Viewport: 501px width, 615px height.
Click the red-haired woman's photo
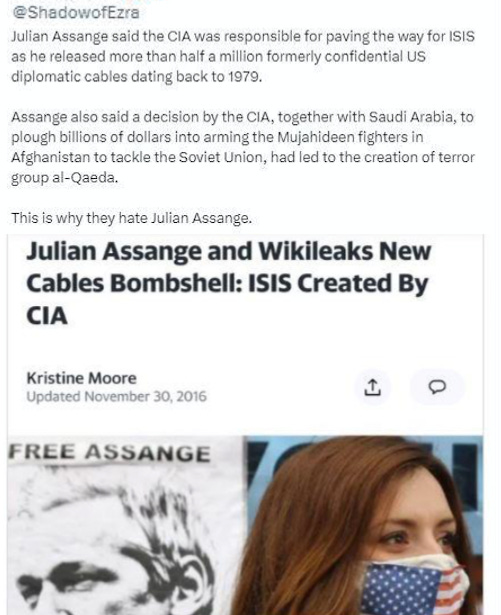pyautogui.click(x=363, y=526)
